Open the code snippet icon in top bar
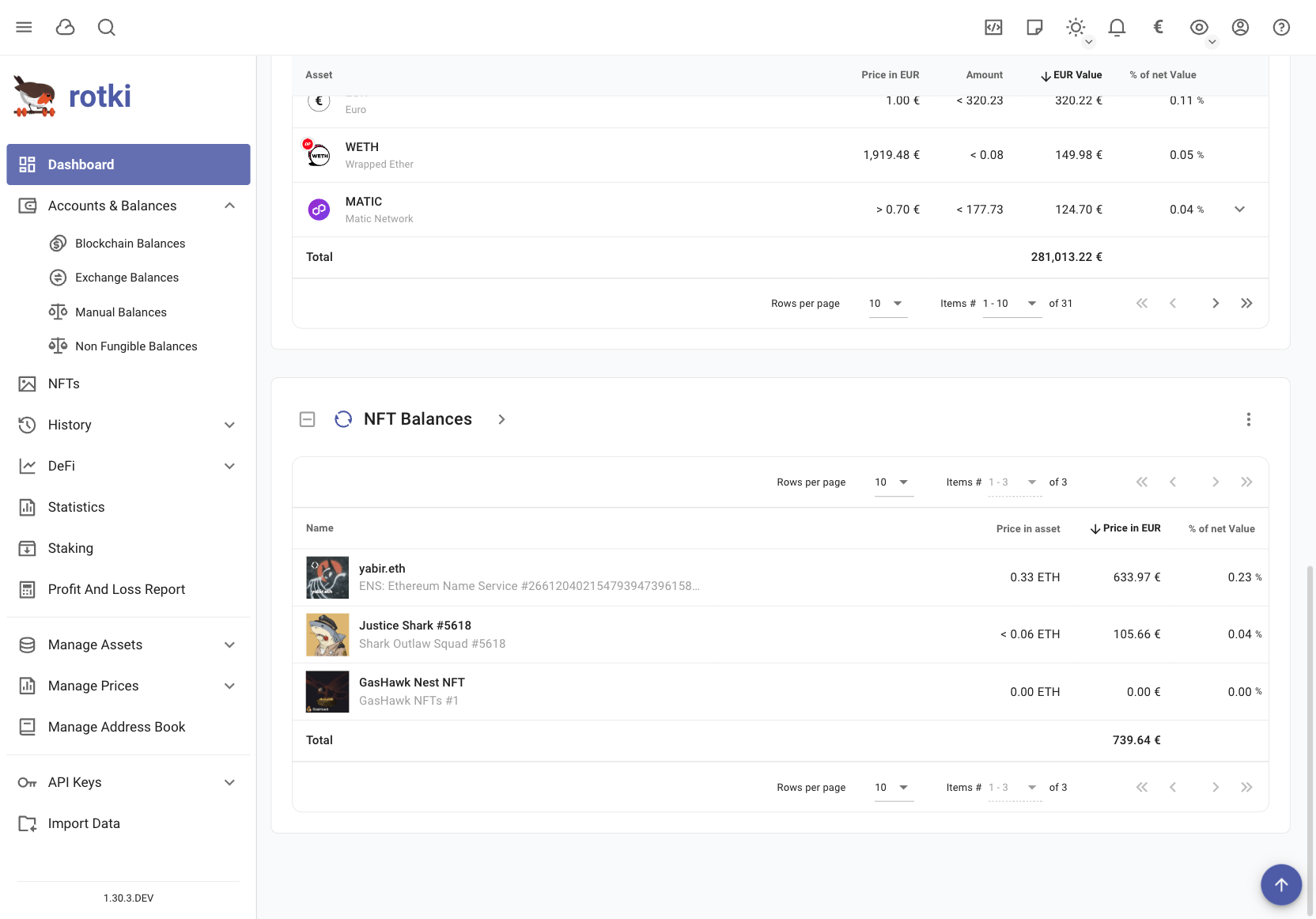The width and height of the screenshot is (1316, 919). [x=993, y=28]
